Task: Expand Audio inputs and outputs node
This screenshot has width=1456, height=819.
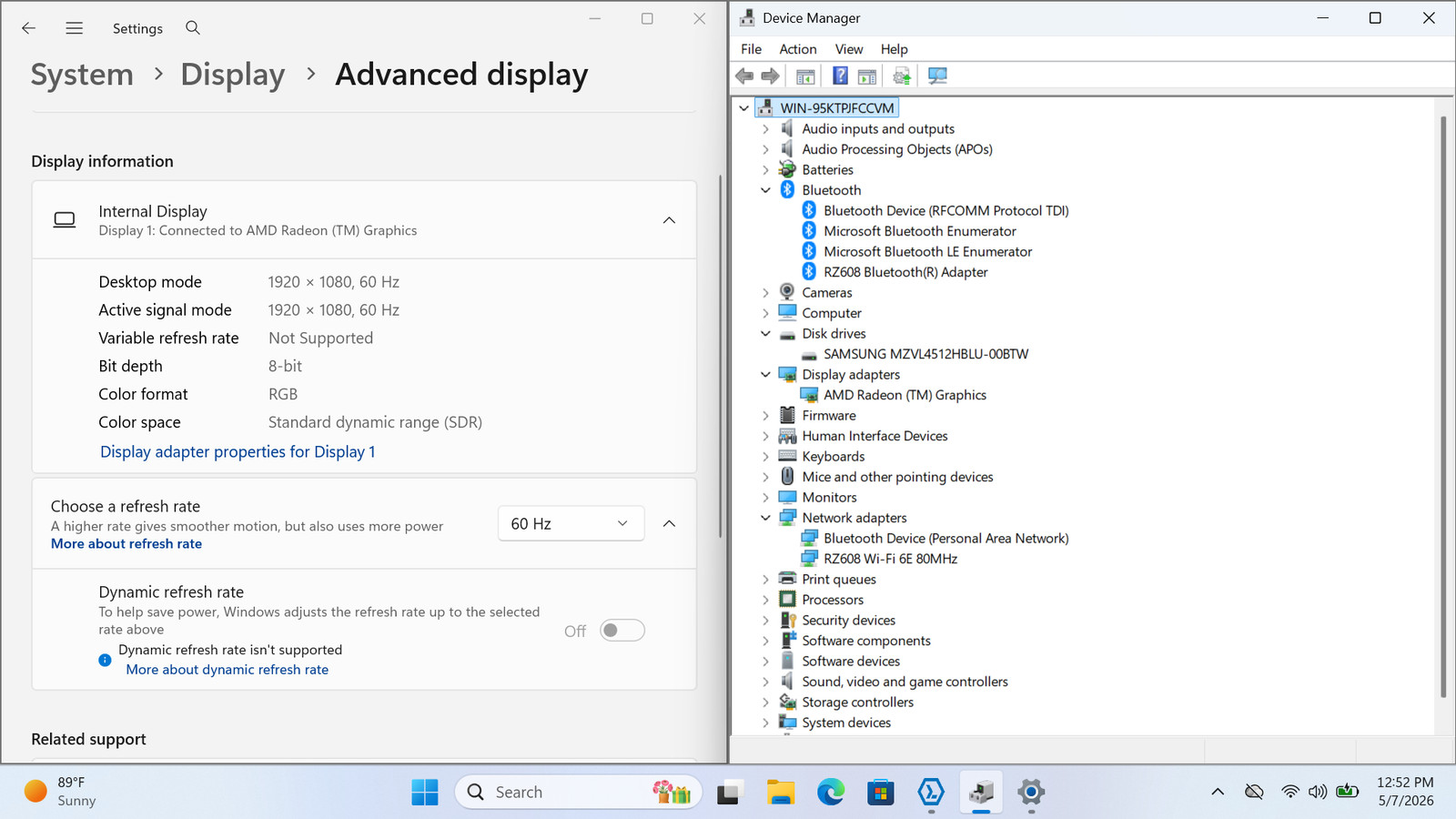Action: pos(765,129)
